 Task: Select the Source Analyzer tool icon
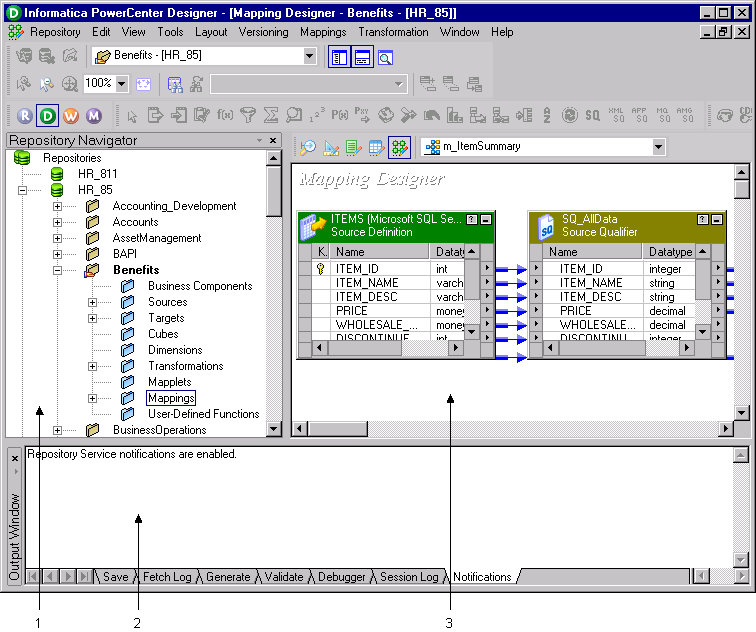pos(309,147)
